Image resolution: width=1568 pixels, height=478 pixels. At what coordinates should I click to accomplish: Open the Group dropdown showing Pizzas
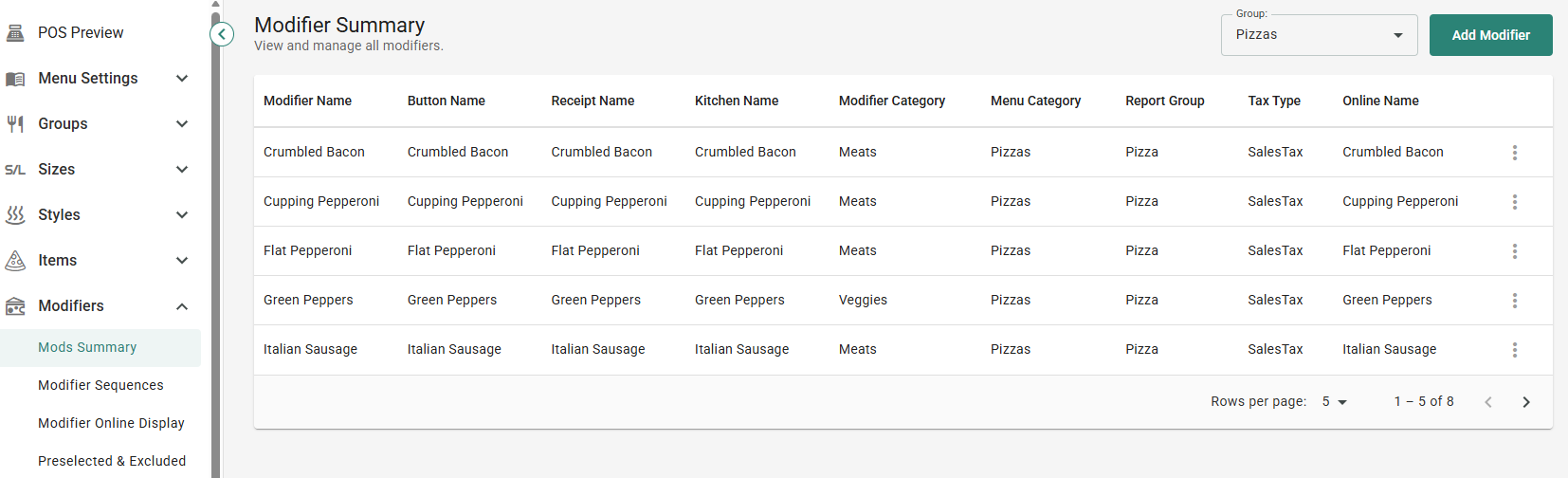(1319, 35)
